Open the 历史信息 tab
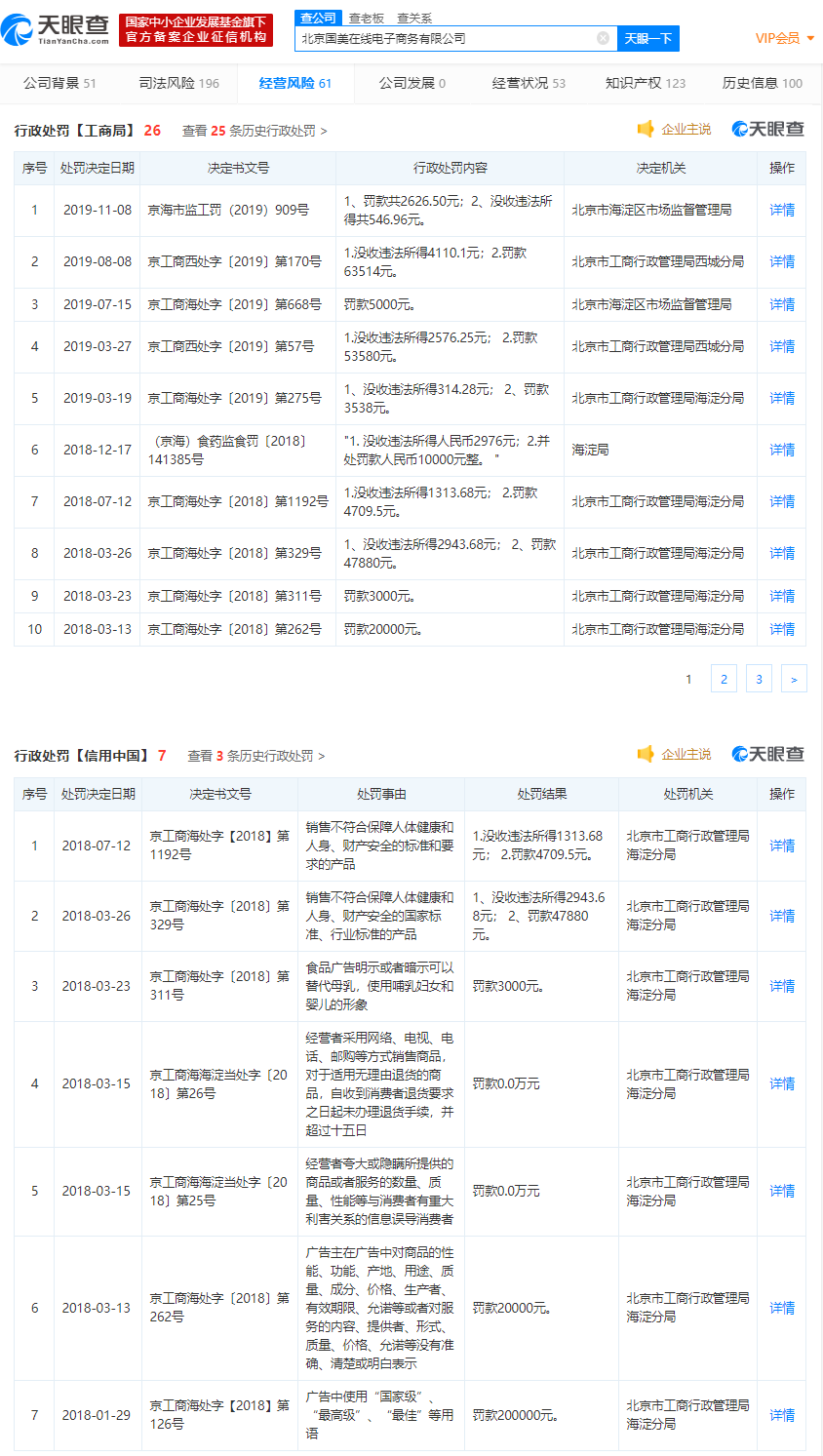This screenshot has height=1456, width=823. [x=763, y=83]
